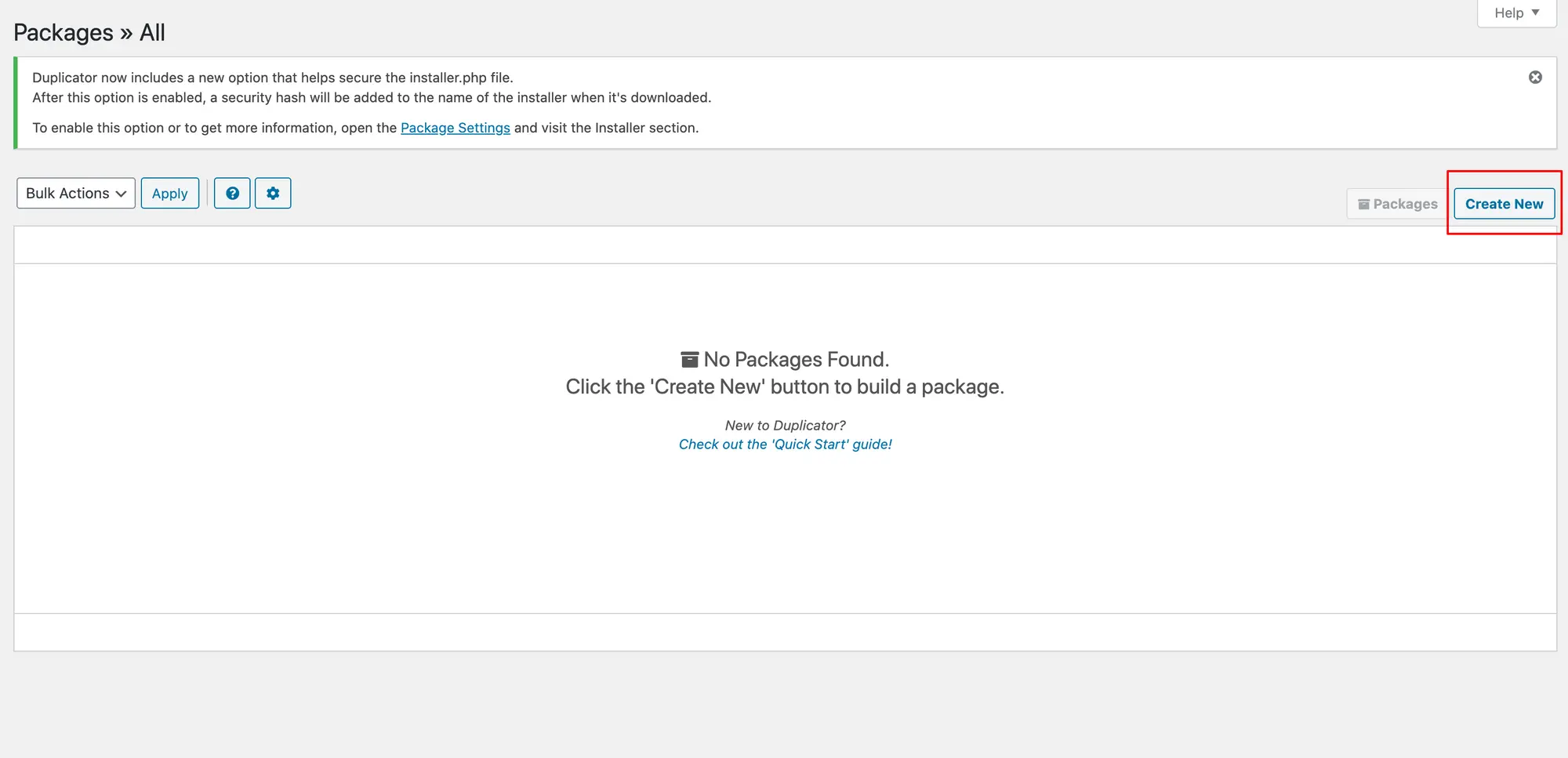Dismiss the Duplicator notice with X icon
1568x758 pixels.
pyautogui.click(x=1535, y=77)
